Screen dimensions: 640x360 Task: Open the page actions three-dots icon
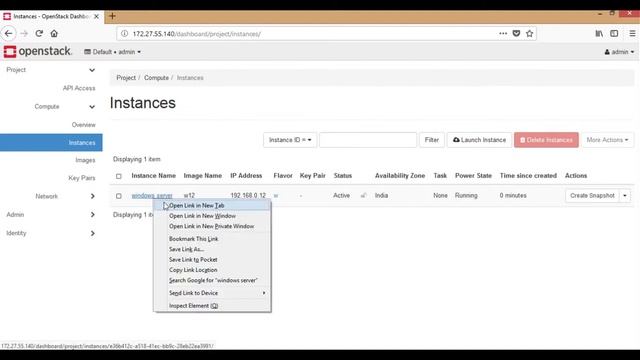[503, 33]
